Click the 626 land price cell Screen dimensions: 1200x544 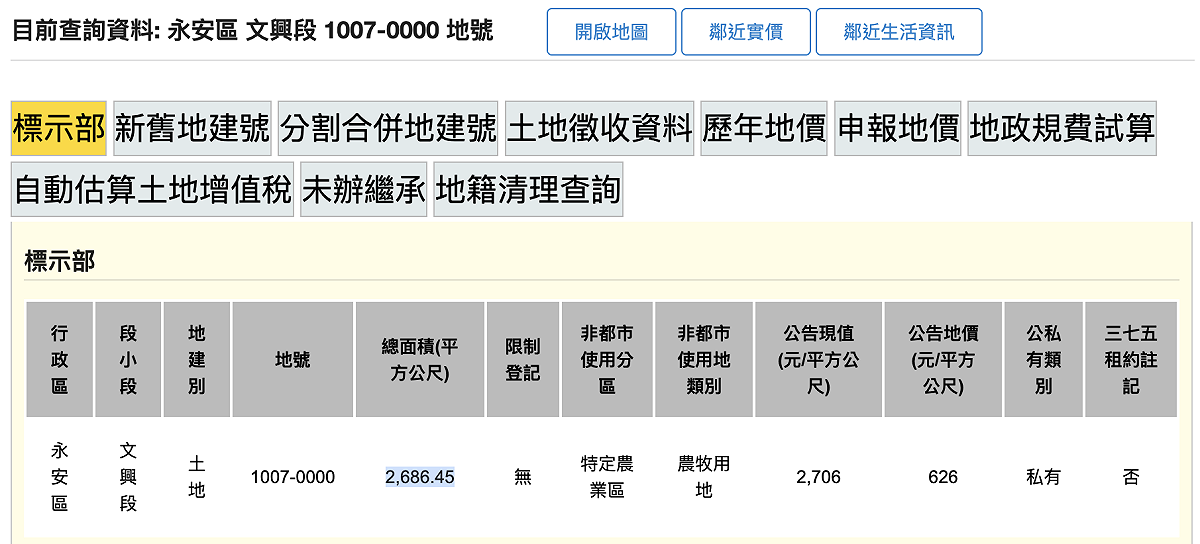tap(943, 477)
